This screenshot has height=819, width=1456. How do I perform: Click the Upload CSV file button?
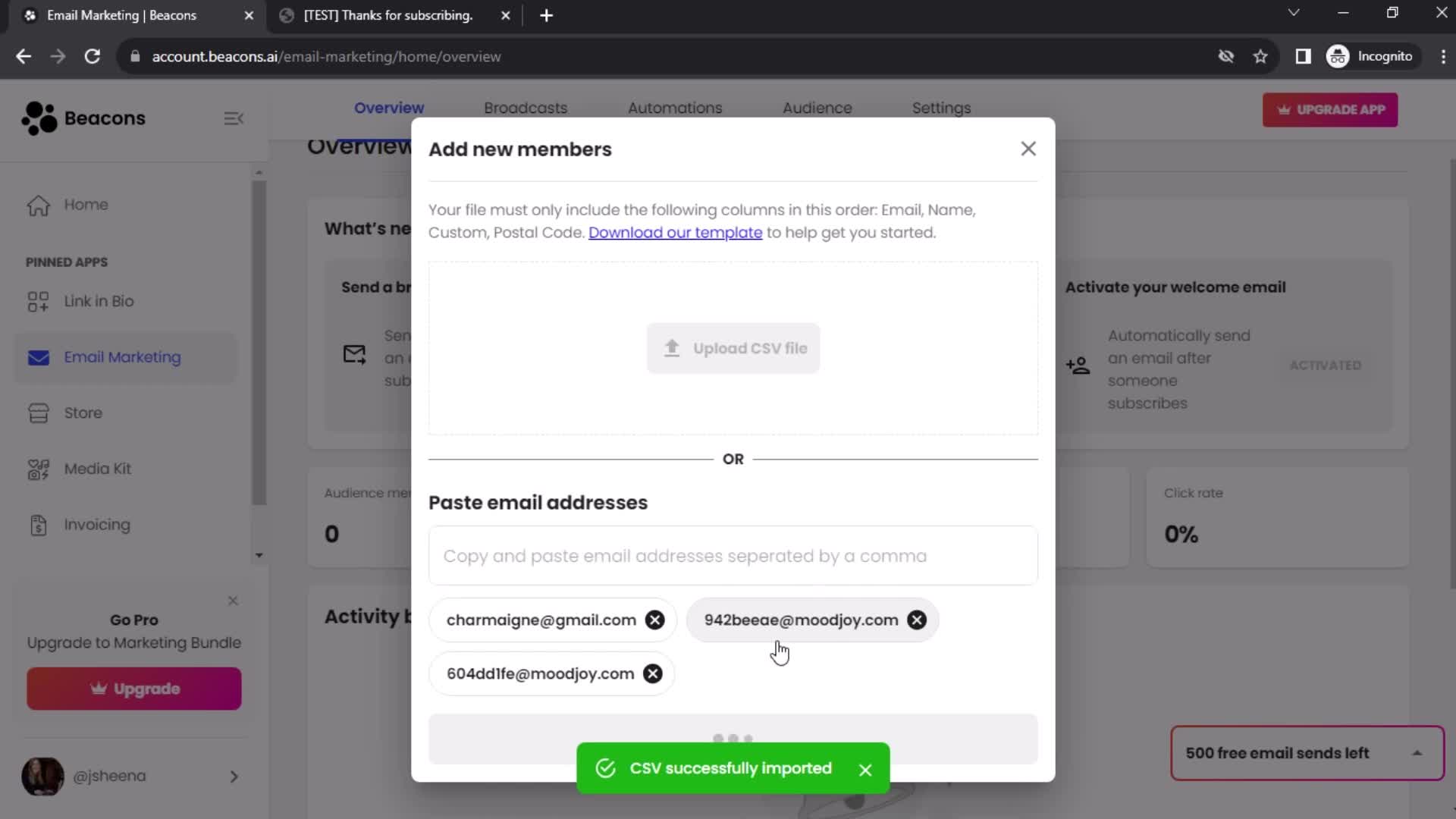click(x=735, y=348)
